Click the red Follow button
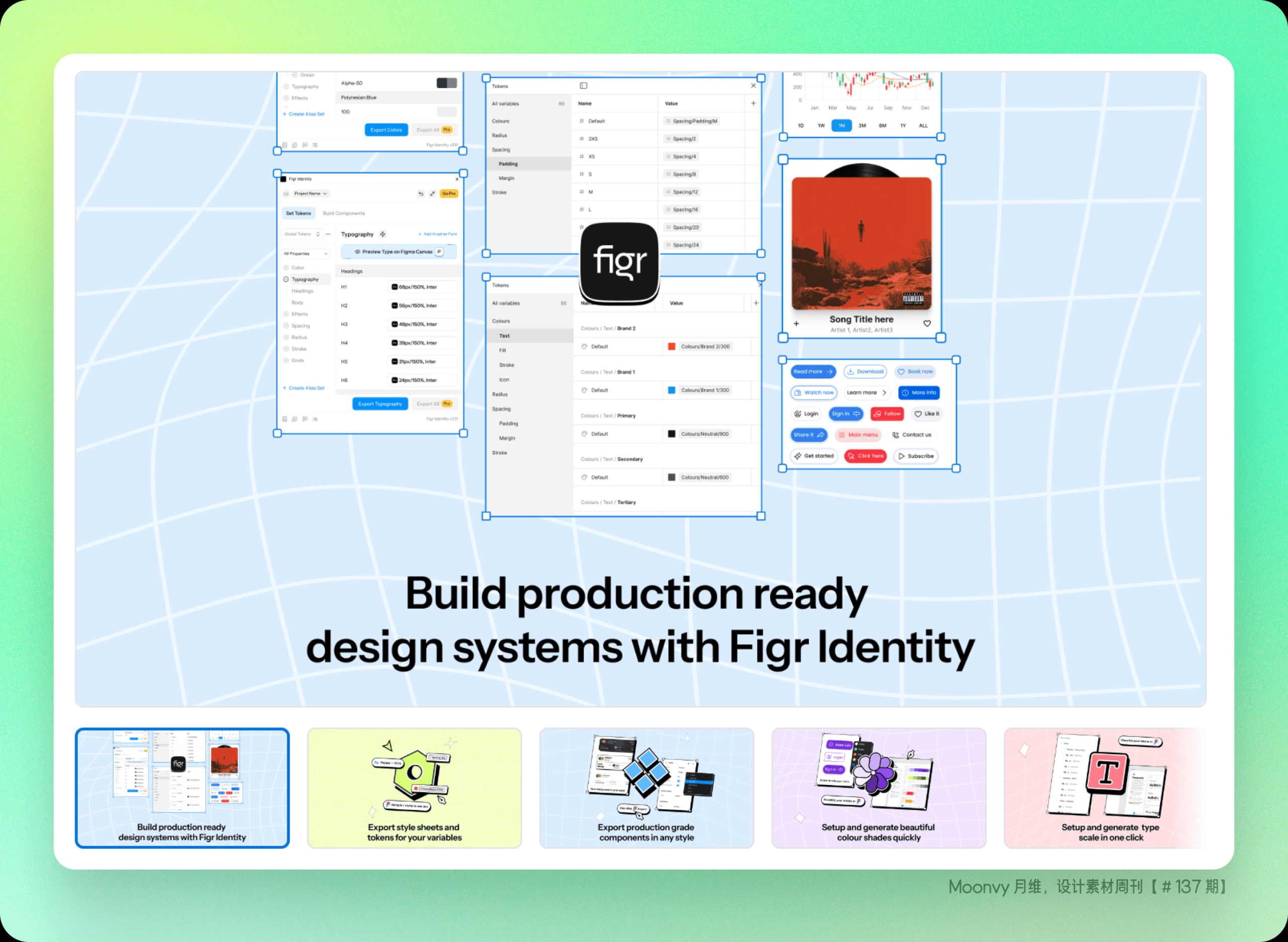This screenshot has width=1288, height=942. (x=887, y=414)
